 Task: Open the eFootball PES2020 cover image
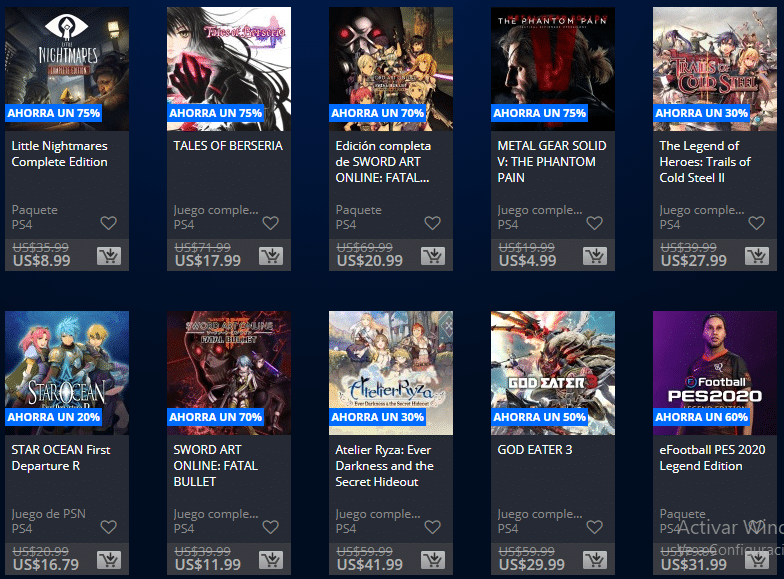[715, 373]
